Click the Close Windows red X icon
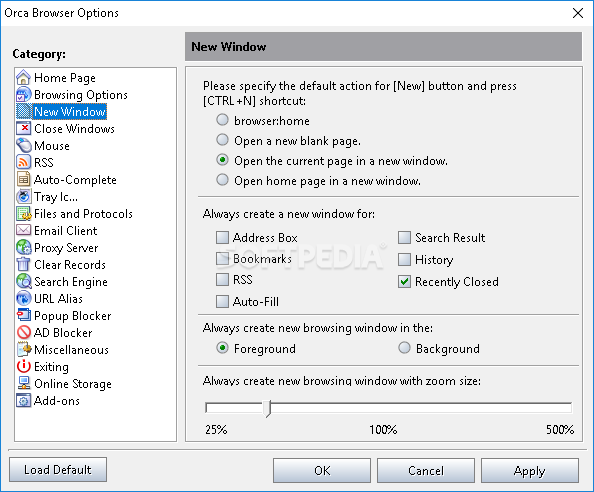The height and width of the screenshot is (492, 594). [23, 128]
